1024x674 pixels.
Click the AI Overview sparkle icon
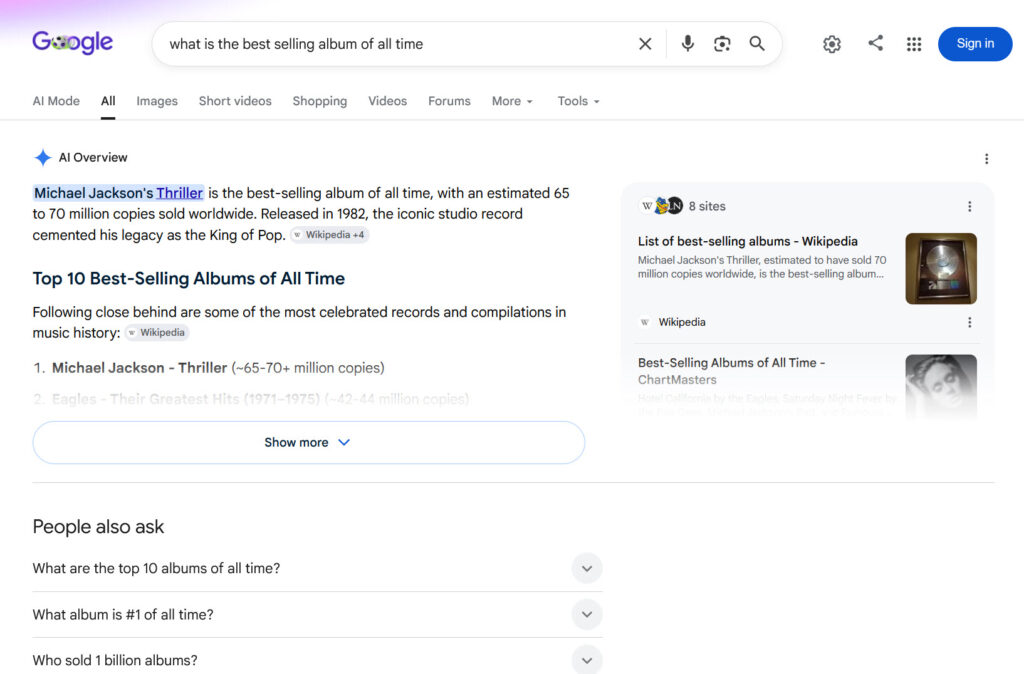pyautogui.click(x=43, y=157)
